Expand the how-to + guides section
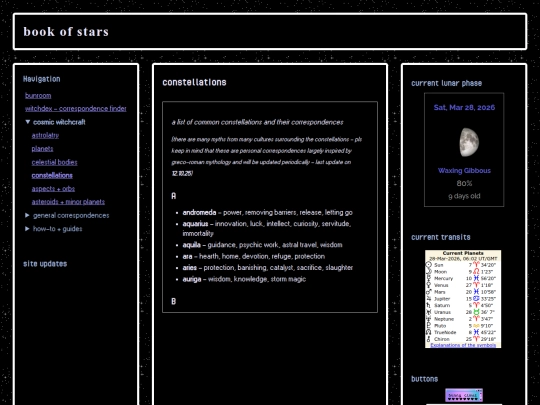 54,229
